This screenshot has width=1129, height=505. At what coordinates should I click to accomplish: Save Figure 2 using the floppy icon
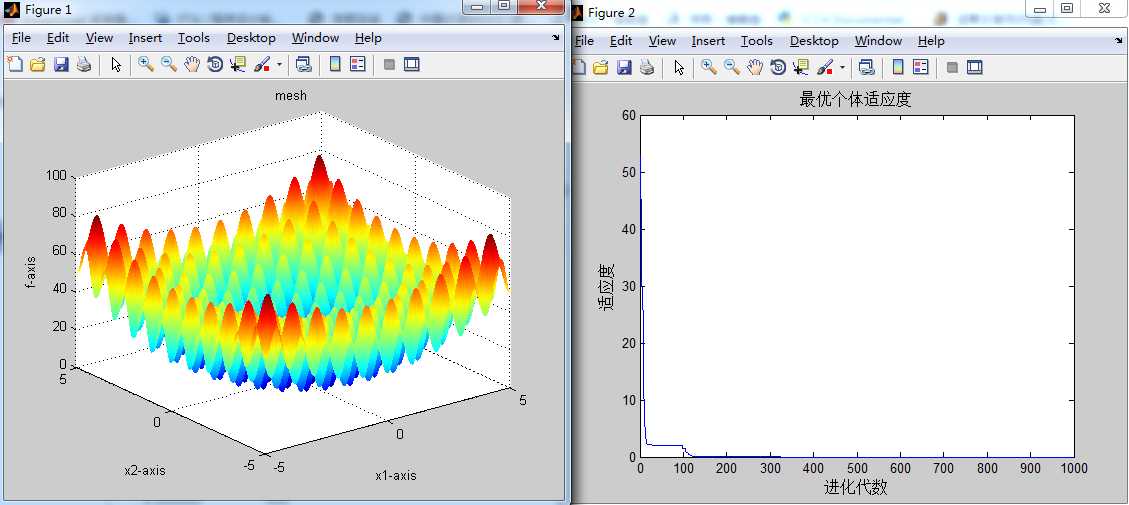(624, 68)
